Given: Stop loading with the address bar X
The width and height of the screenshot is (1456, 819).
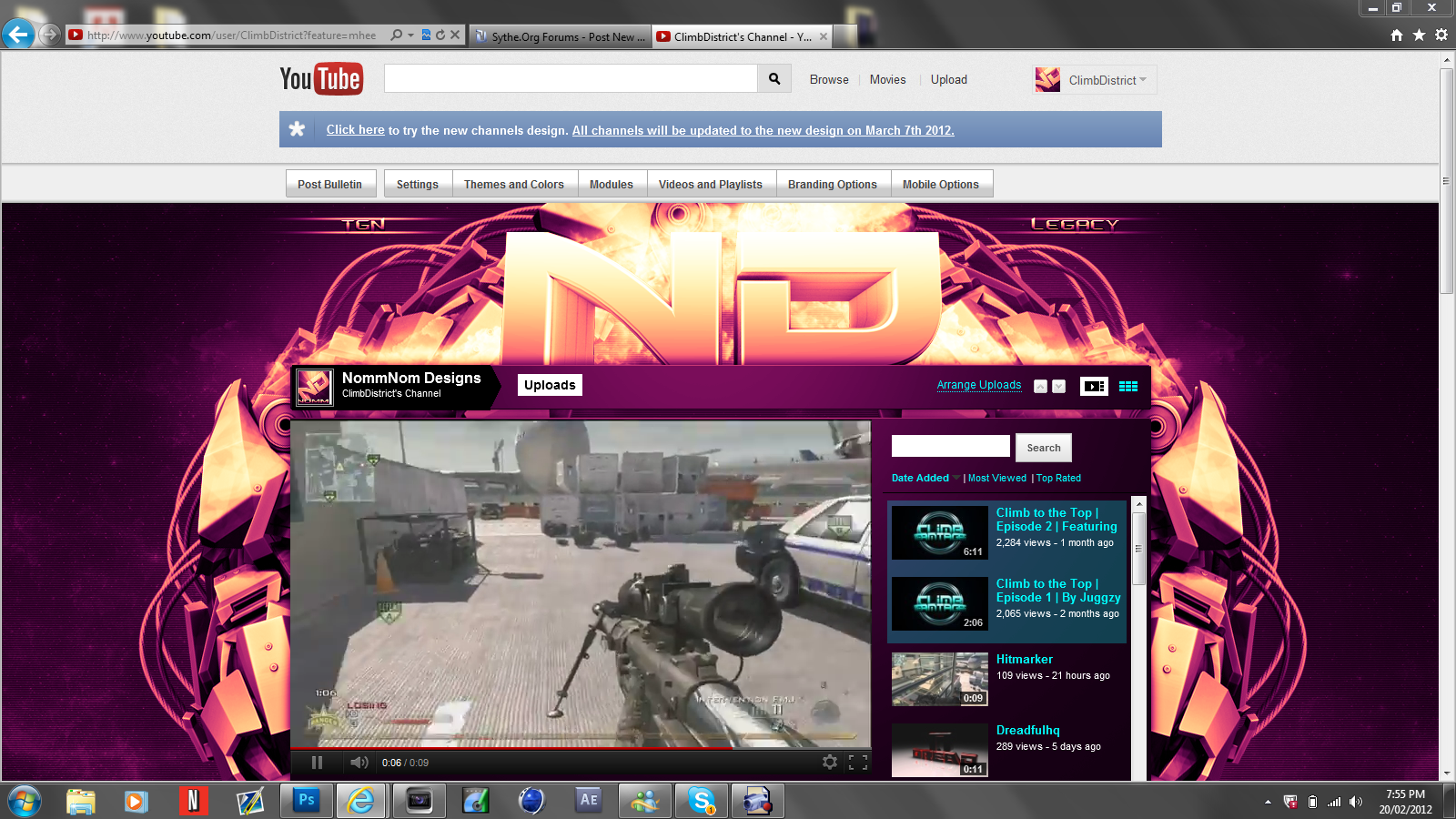Looking at the screenshot, I should click(x=455, y=35).
